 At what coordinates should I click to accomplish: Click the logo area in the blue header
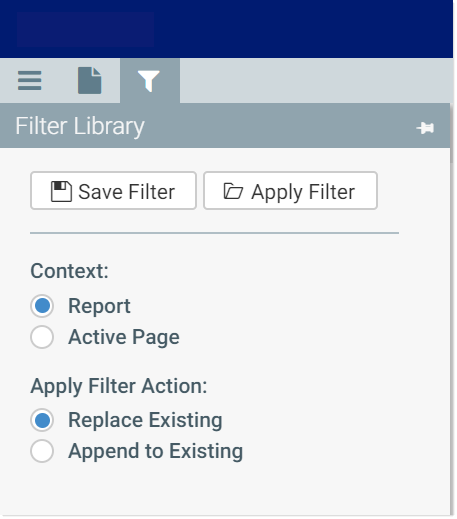85,29
